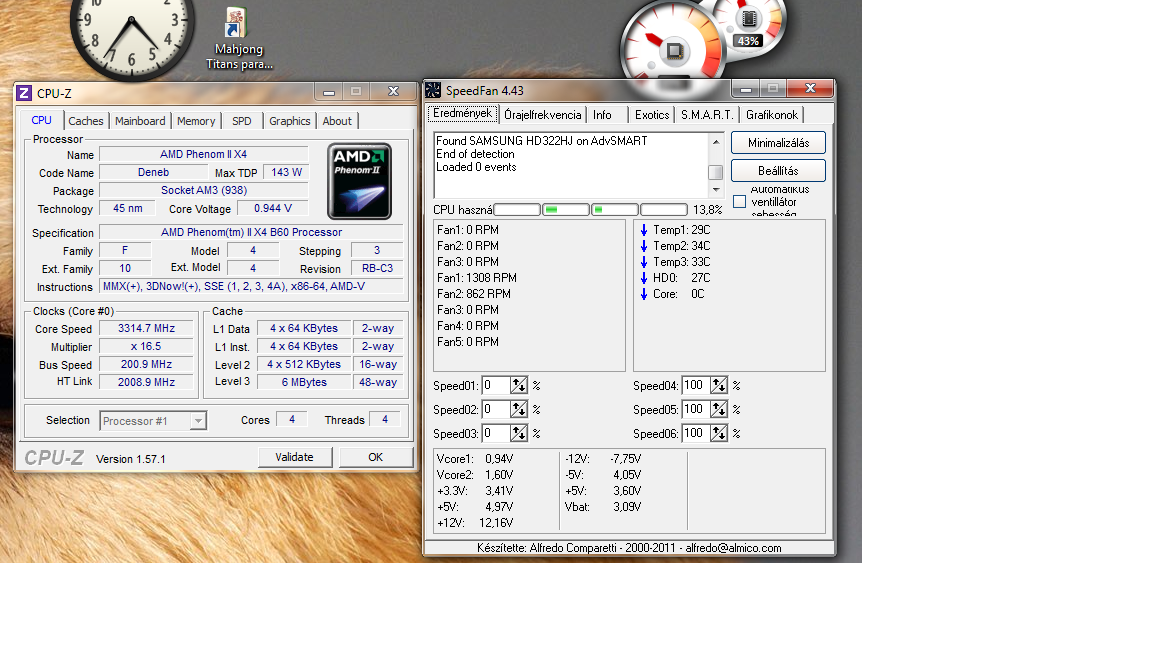This screenshot has height=648, width=1152.
Task: Click the SpeedFan log scrollbar thumb
Action: [715, 172]
